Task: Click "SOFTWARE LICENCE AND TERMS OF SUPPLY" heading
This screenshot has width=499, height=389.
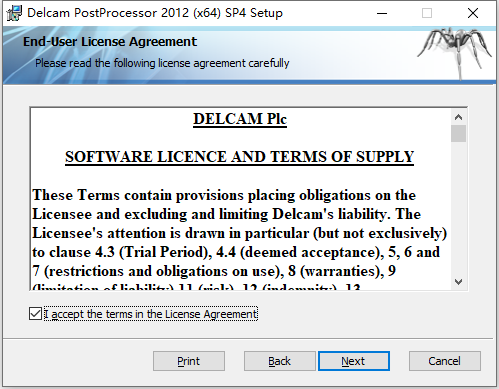Action: pyautogui.click(x=239, y=157)
